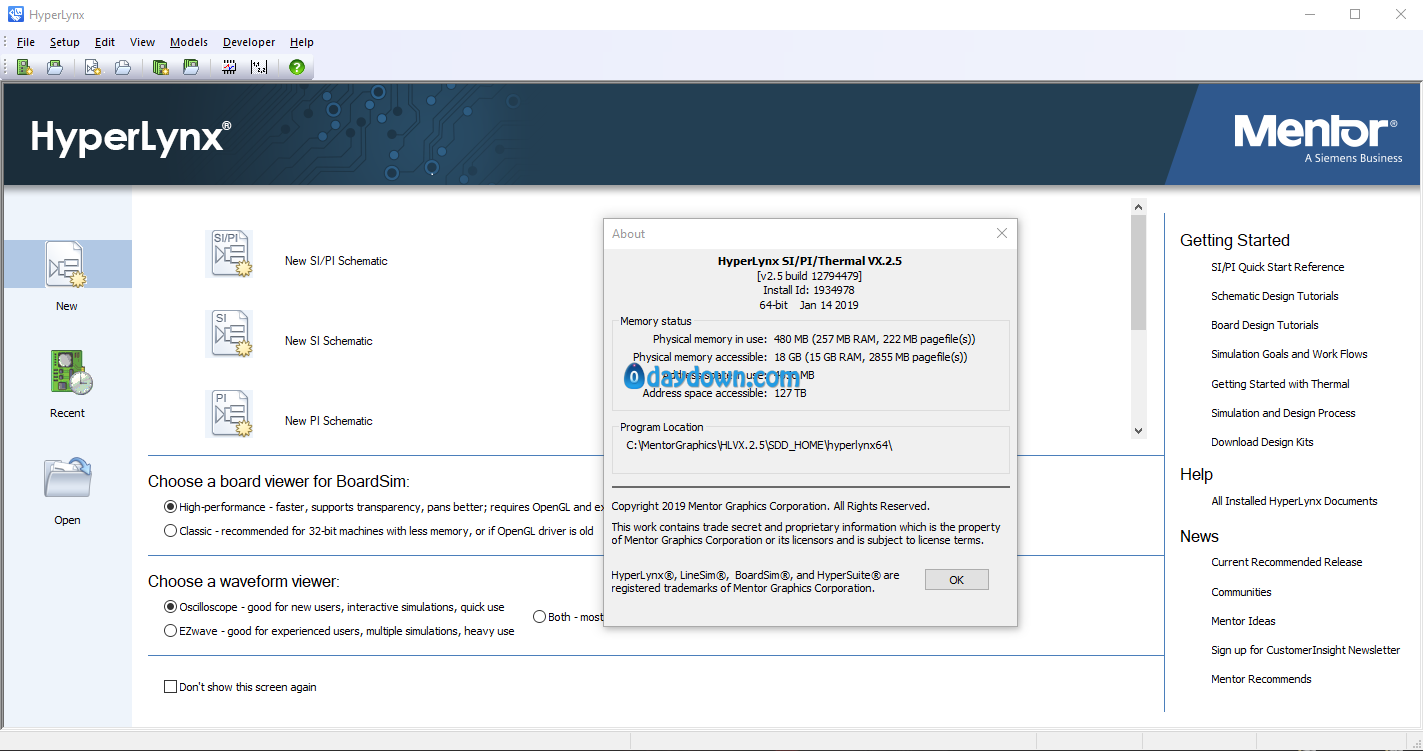
Task: Click the New SI Schematic icon
Action: [229, 334]
